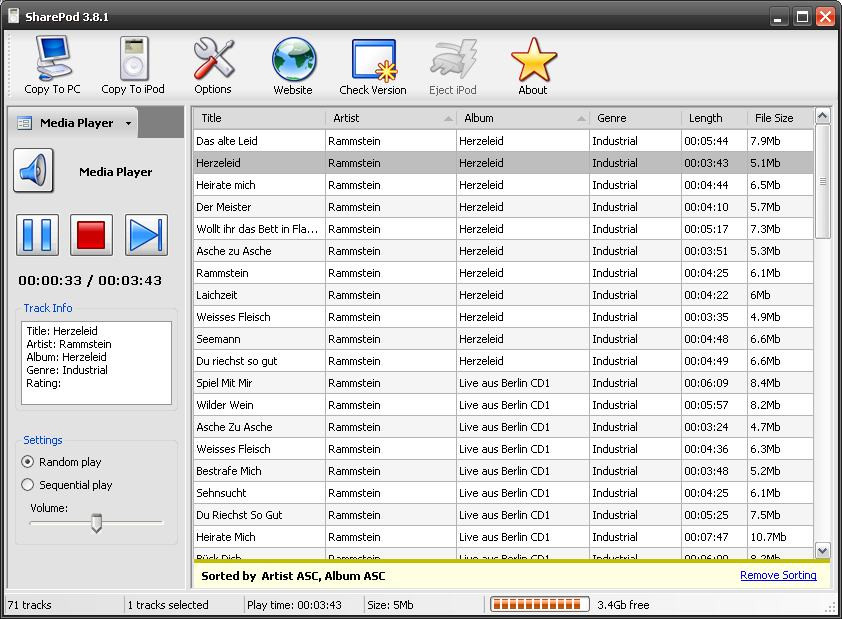
Task: Select Herzeleid album's 'Asche zu Asche' track
Action: (x=503, y=251)
